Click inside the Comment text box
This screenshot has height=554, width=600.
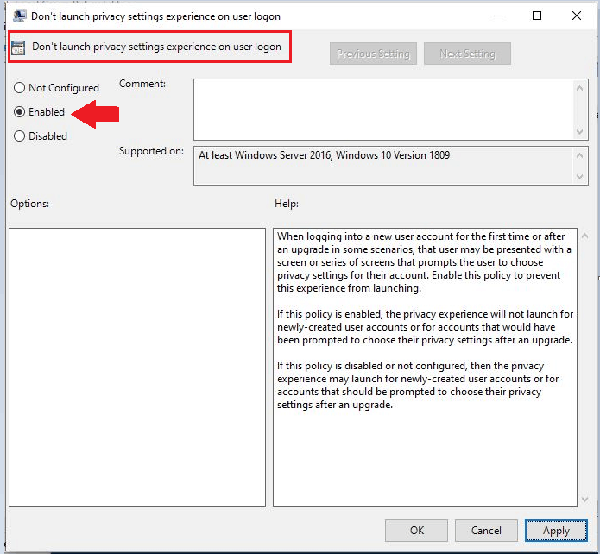point(380,108)
